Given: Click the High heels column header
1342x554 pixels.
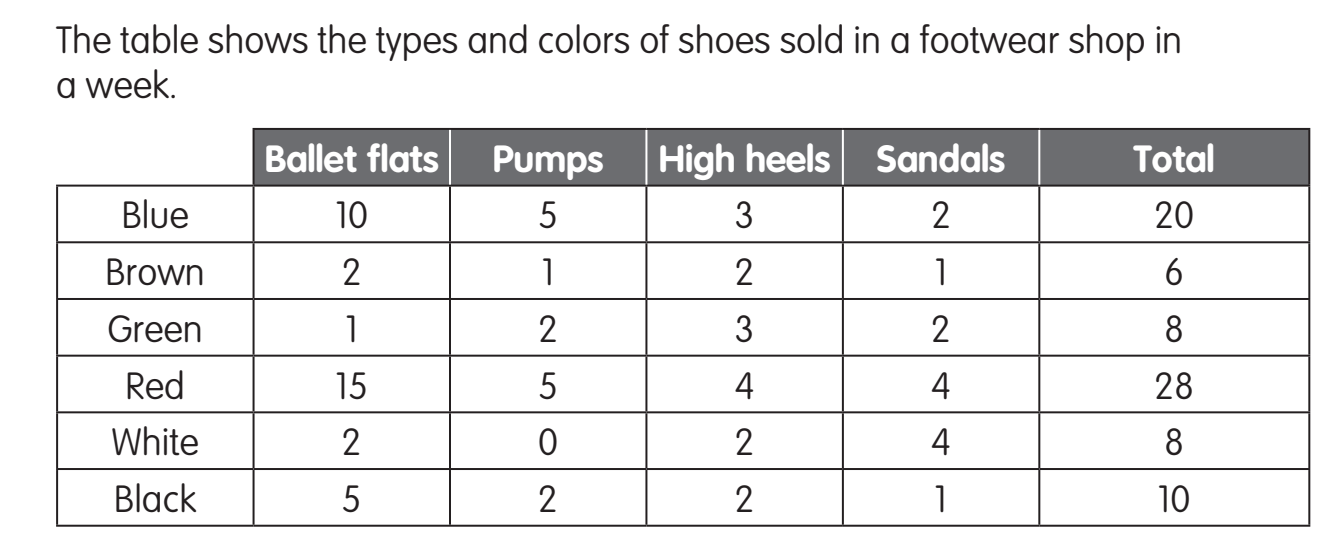Looking at the screenshot, I should pyautogui.click(x=743, y=159).
